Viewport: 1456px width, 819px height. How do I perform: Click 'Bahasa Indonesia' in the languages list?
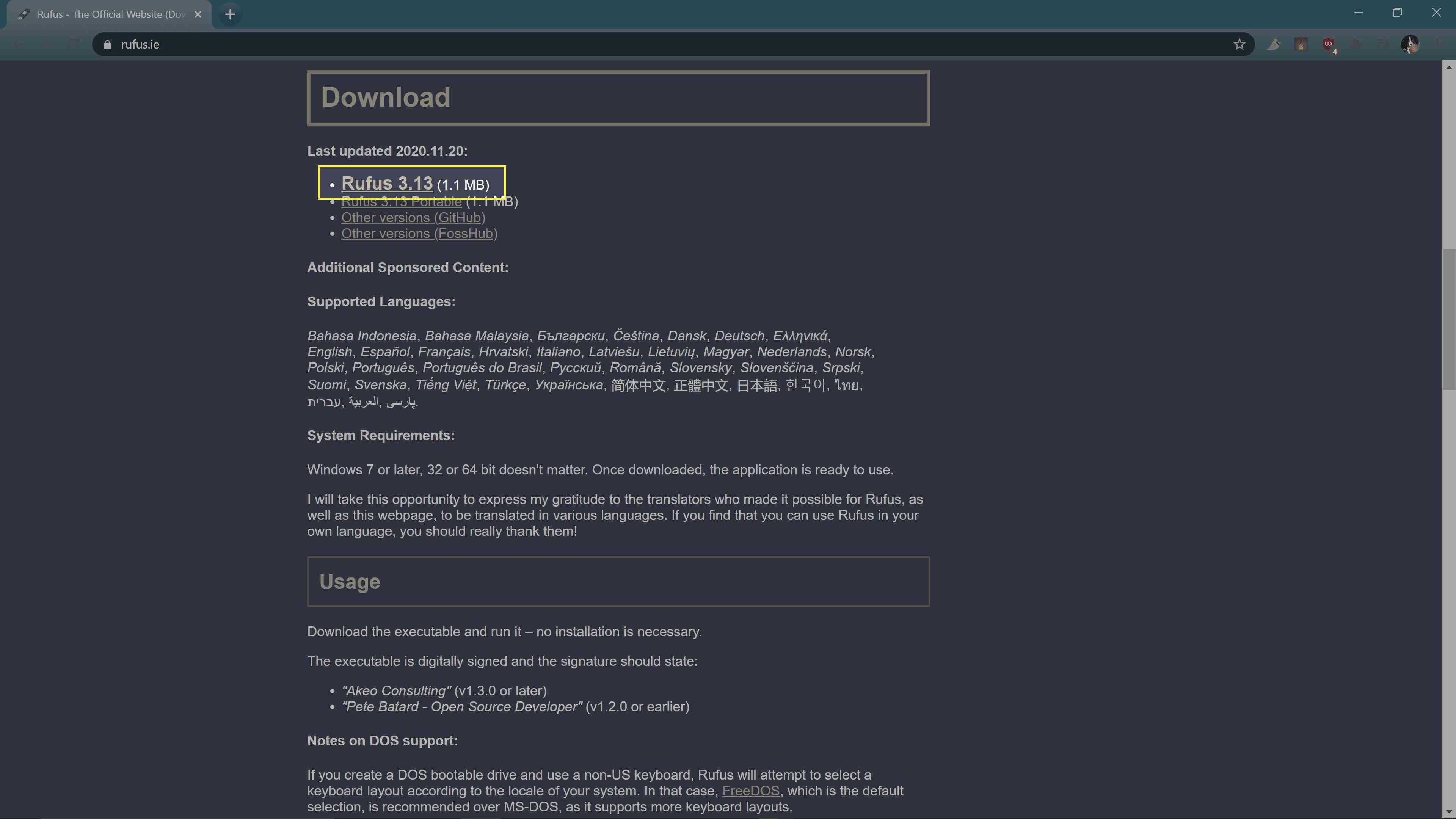362,336
